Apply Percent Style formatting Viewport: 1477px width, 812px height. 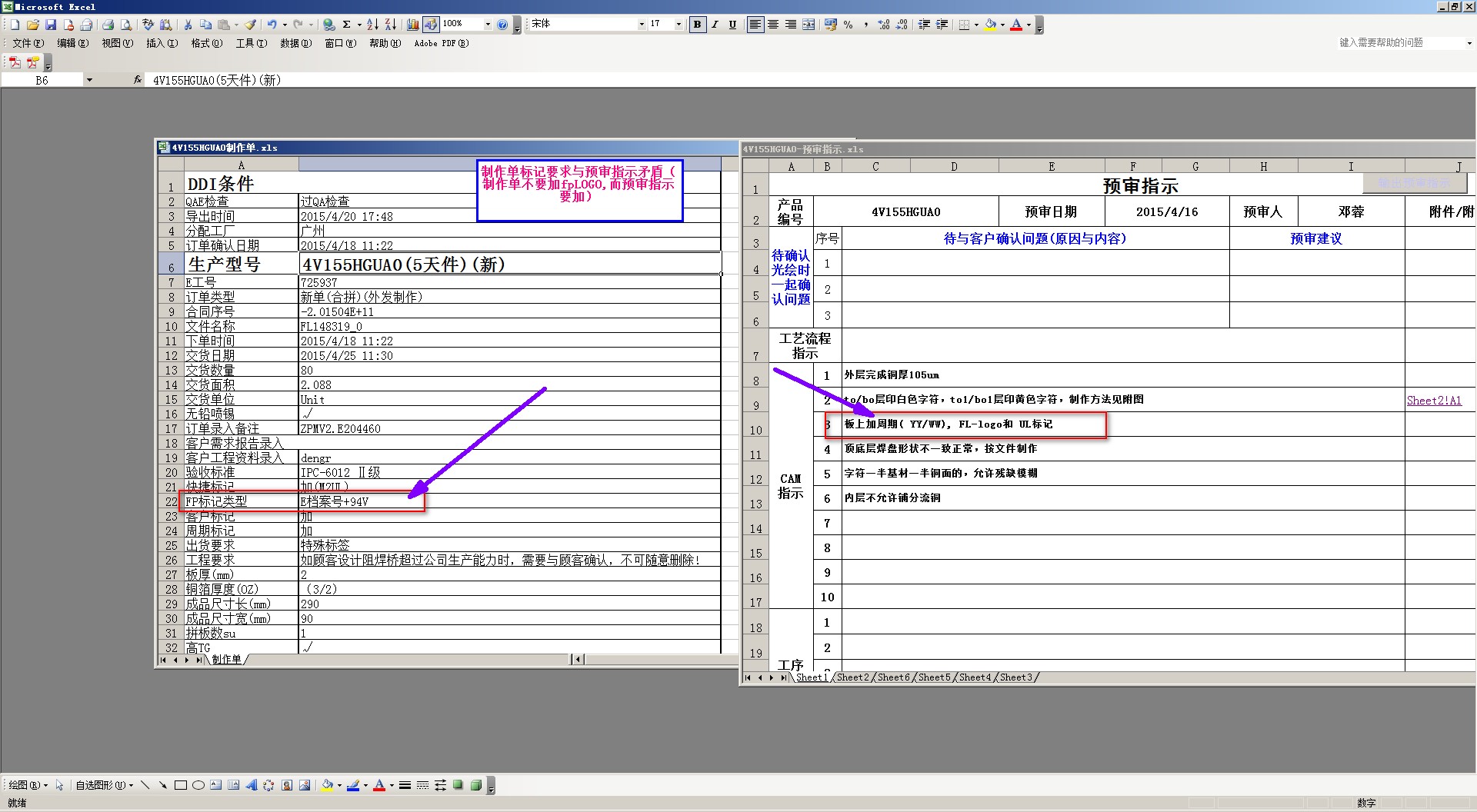[x=849, y=25]
